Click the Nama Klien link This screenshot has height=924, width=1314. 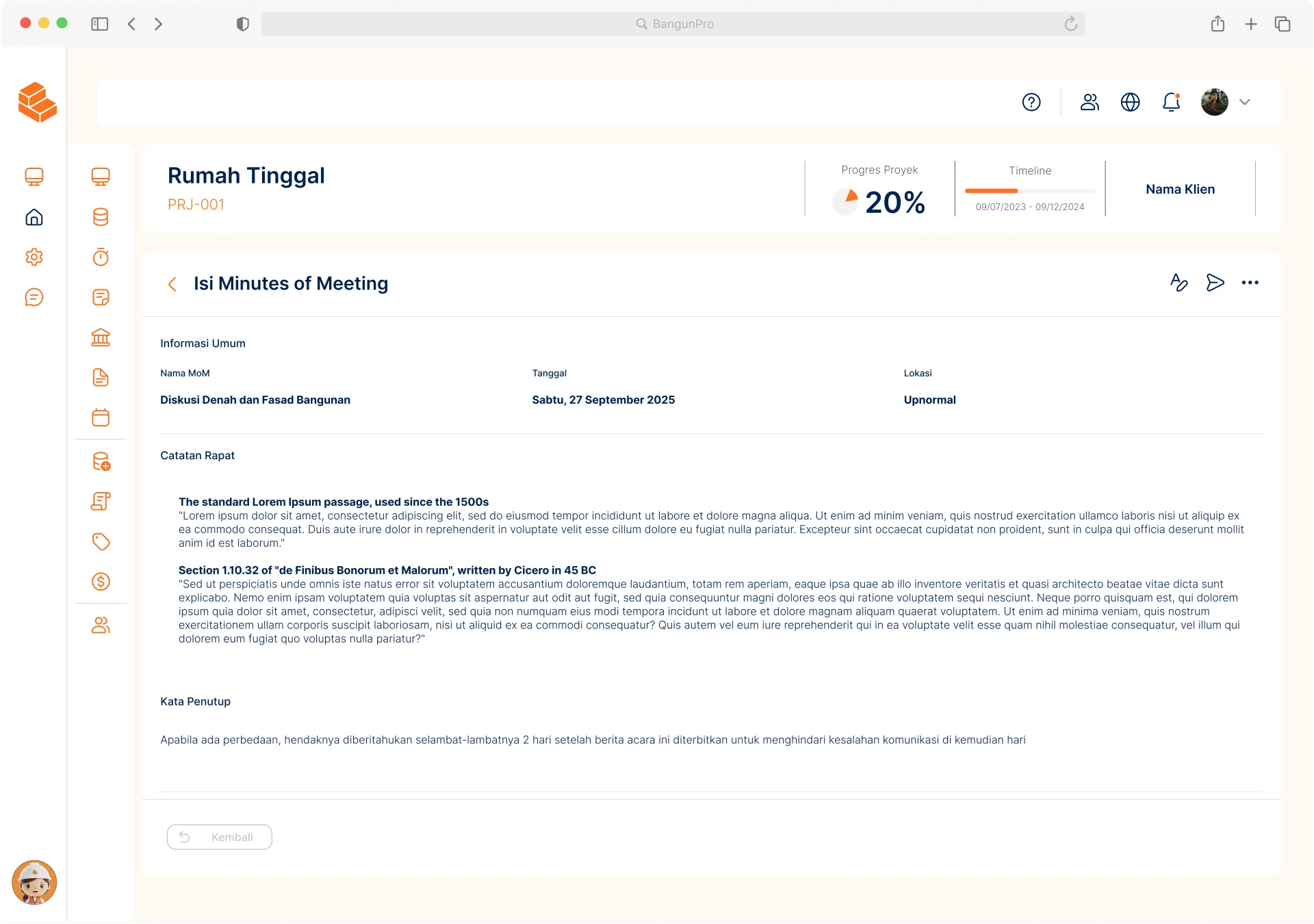[1180, 190]
